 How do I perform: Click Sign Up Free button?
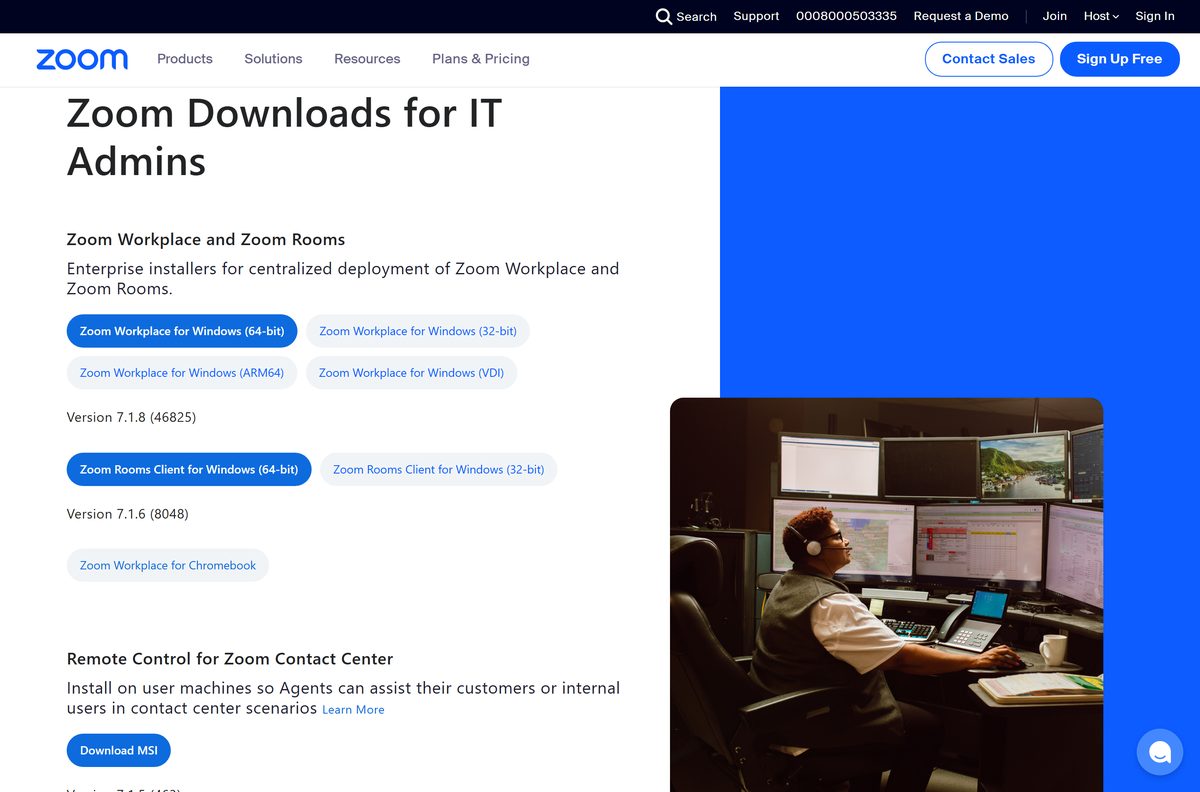[x=1119, y=59]
